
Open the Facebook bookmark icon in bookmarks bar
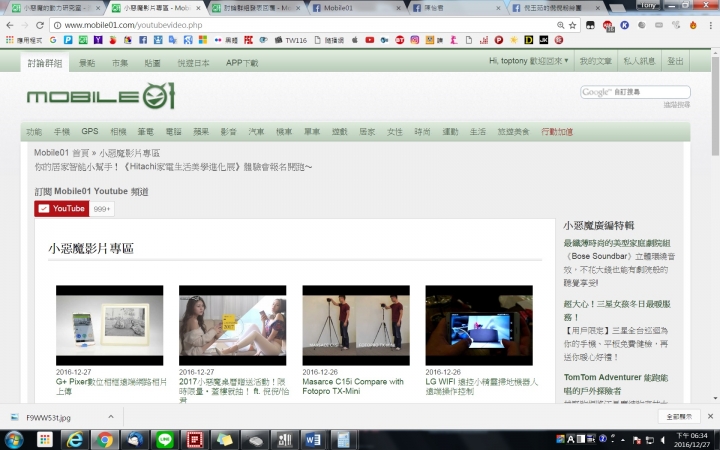pyautogui.click(x=143, y=40)
